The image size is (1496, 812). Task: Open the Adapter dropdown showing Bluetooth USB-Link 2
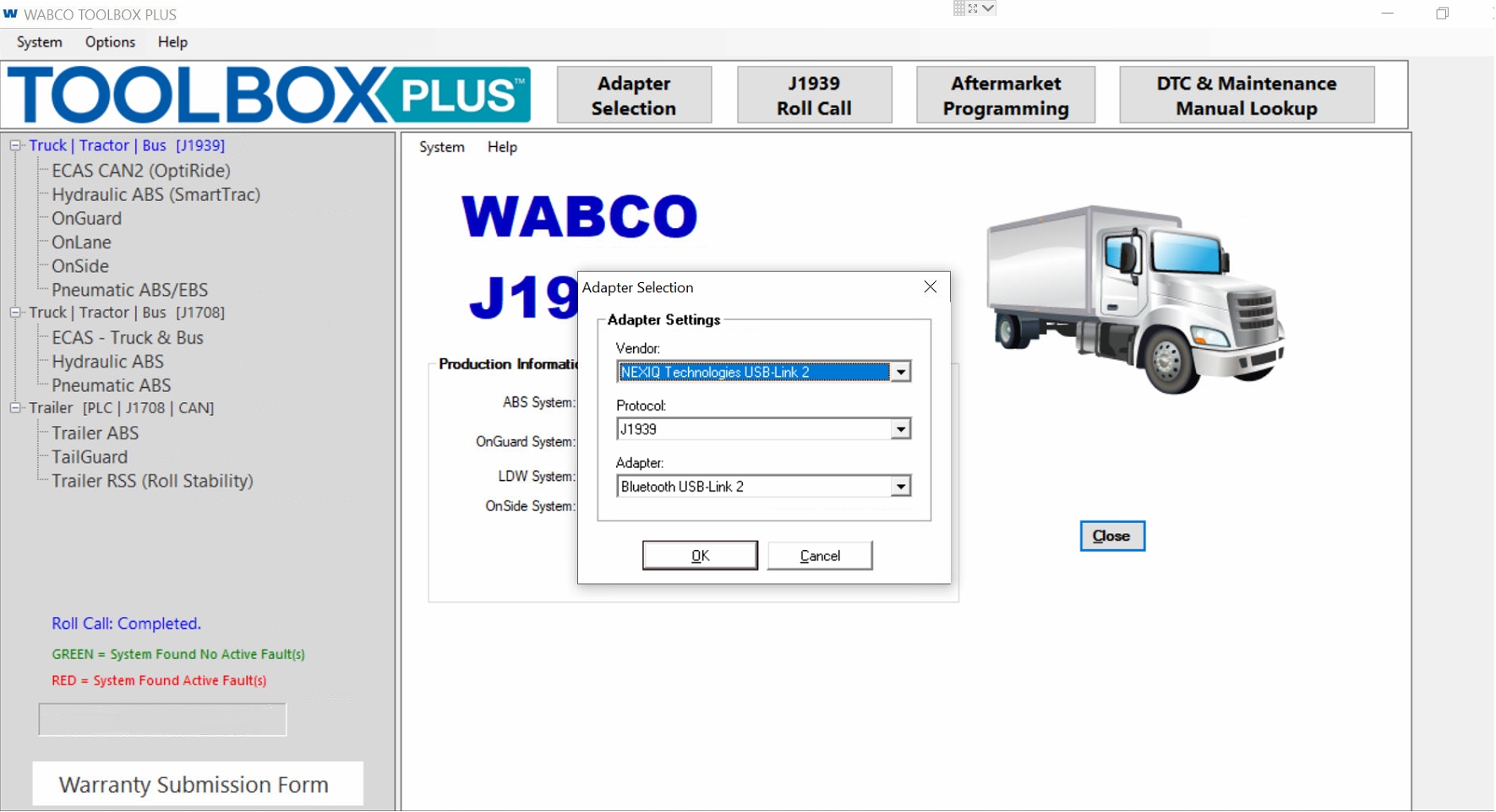[x=901, y=486]
